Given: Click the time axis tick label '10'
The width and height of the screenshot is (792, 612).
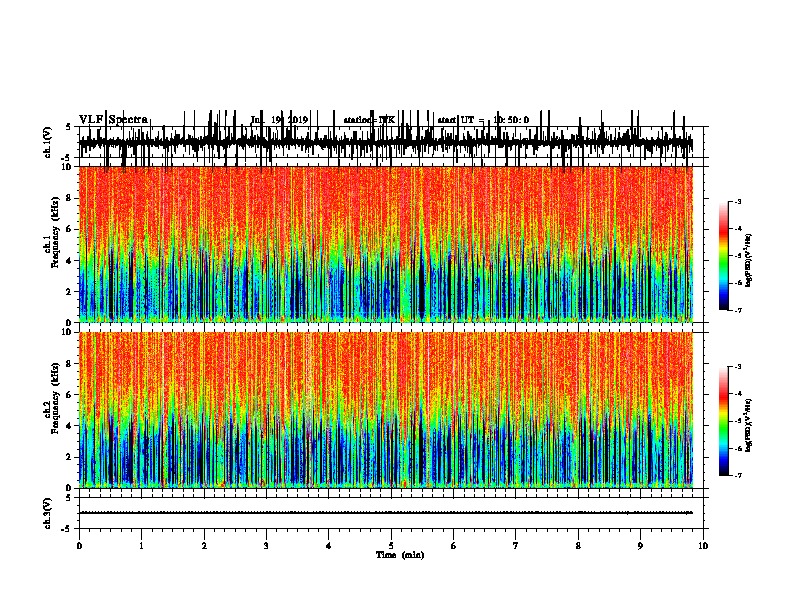Looking at the screenshot, I should pos(703,546).
